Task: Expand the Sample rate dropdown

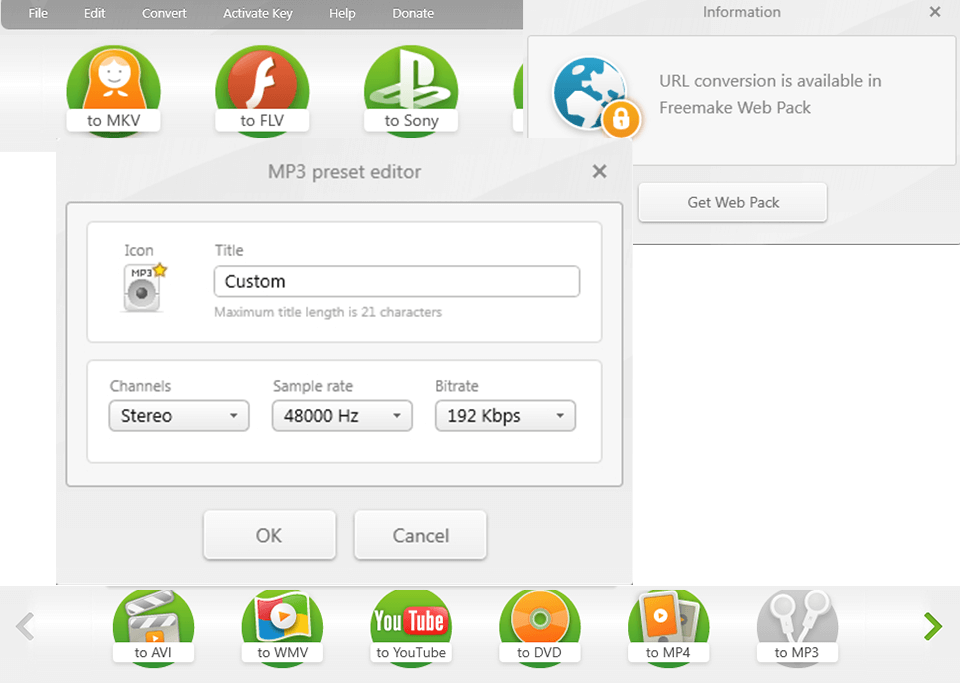Action: (342, 415)
